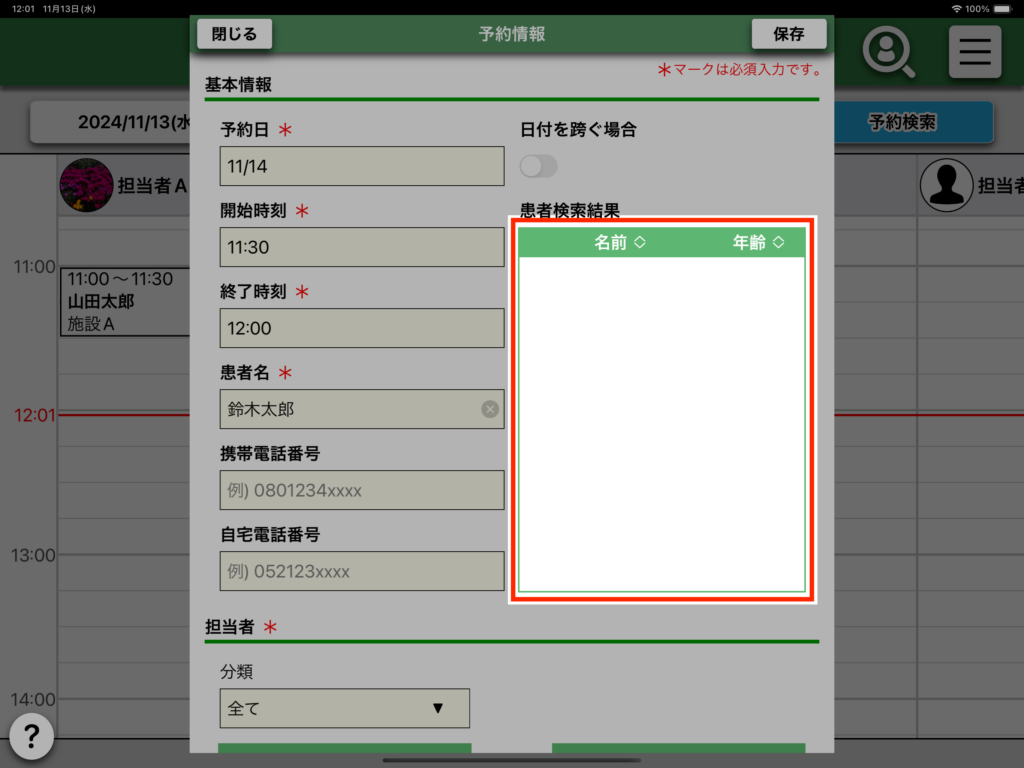
Task: Tap the flower avatar of 担当者A
Action: point(85,185)
